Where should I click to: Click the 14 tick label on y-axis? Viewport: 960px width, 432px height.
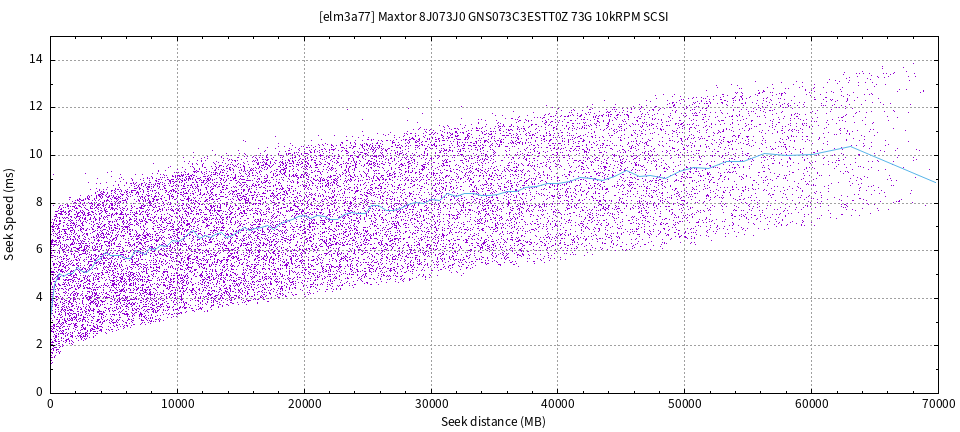click(x=35, y=59)
